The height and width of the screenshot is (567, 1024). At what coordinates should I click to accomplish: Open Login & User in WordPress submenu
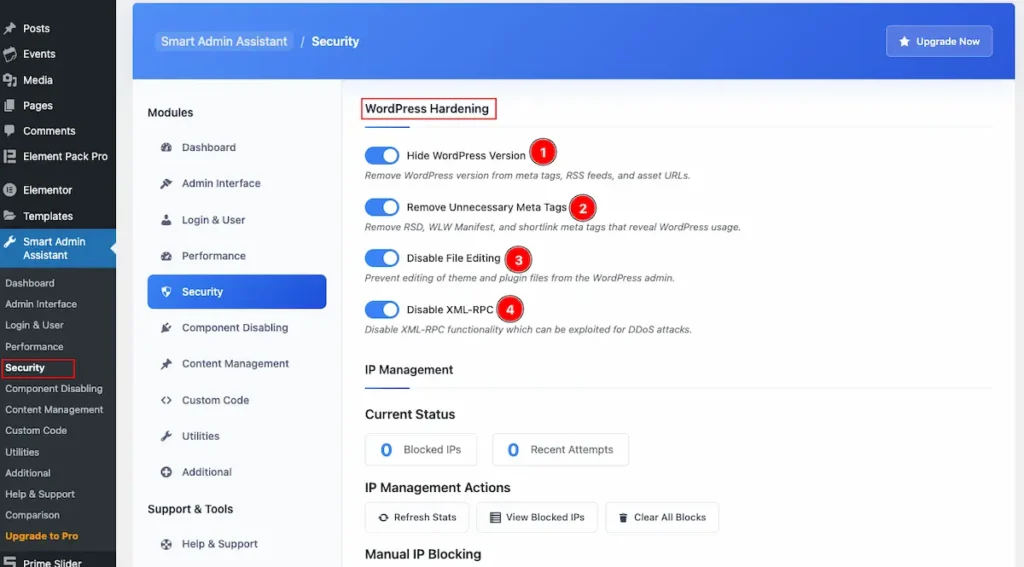click(34, 325)
